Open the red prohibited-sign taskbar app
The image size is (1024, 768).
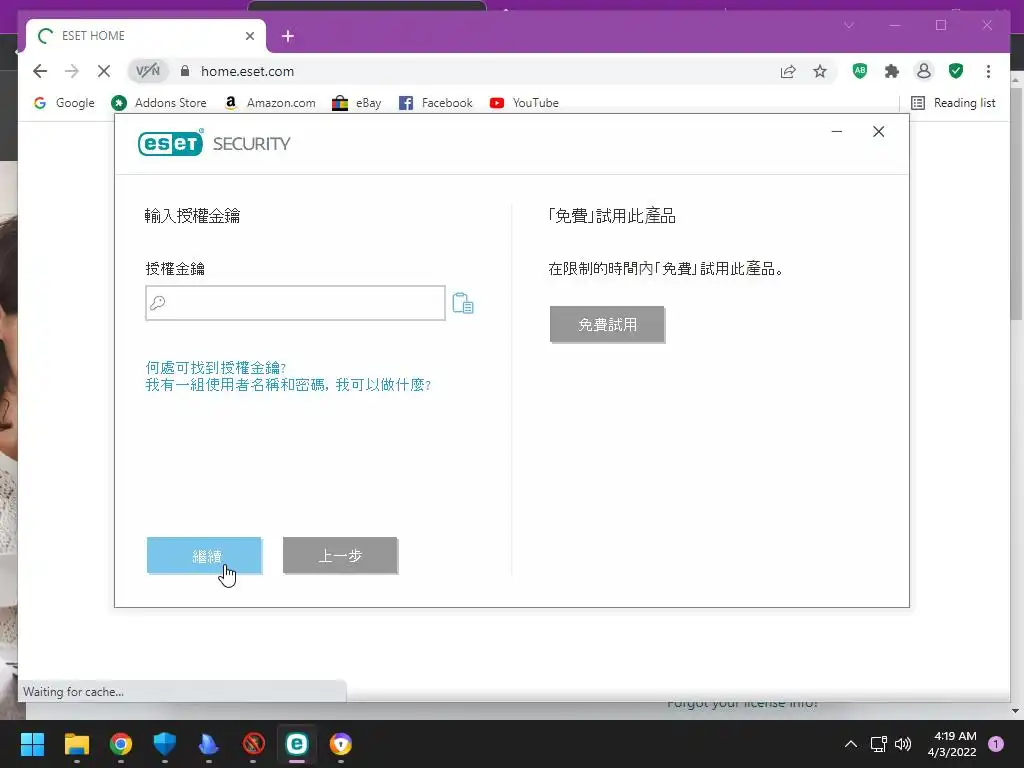253,744
